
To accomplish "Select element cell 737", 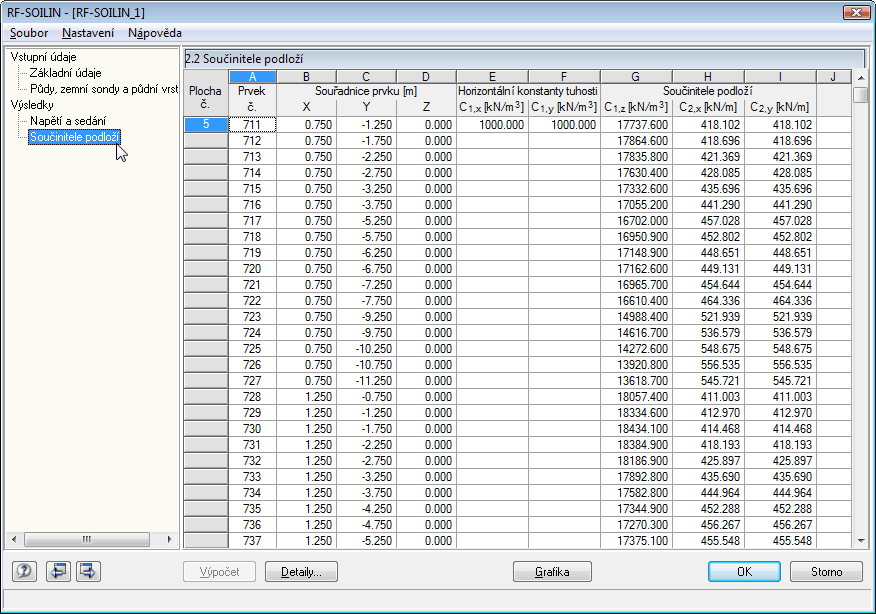I will (x=253, y=541).
